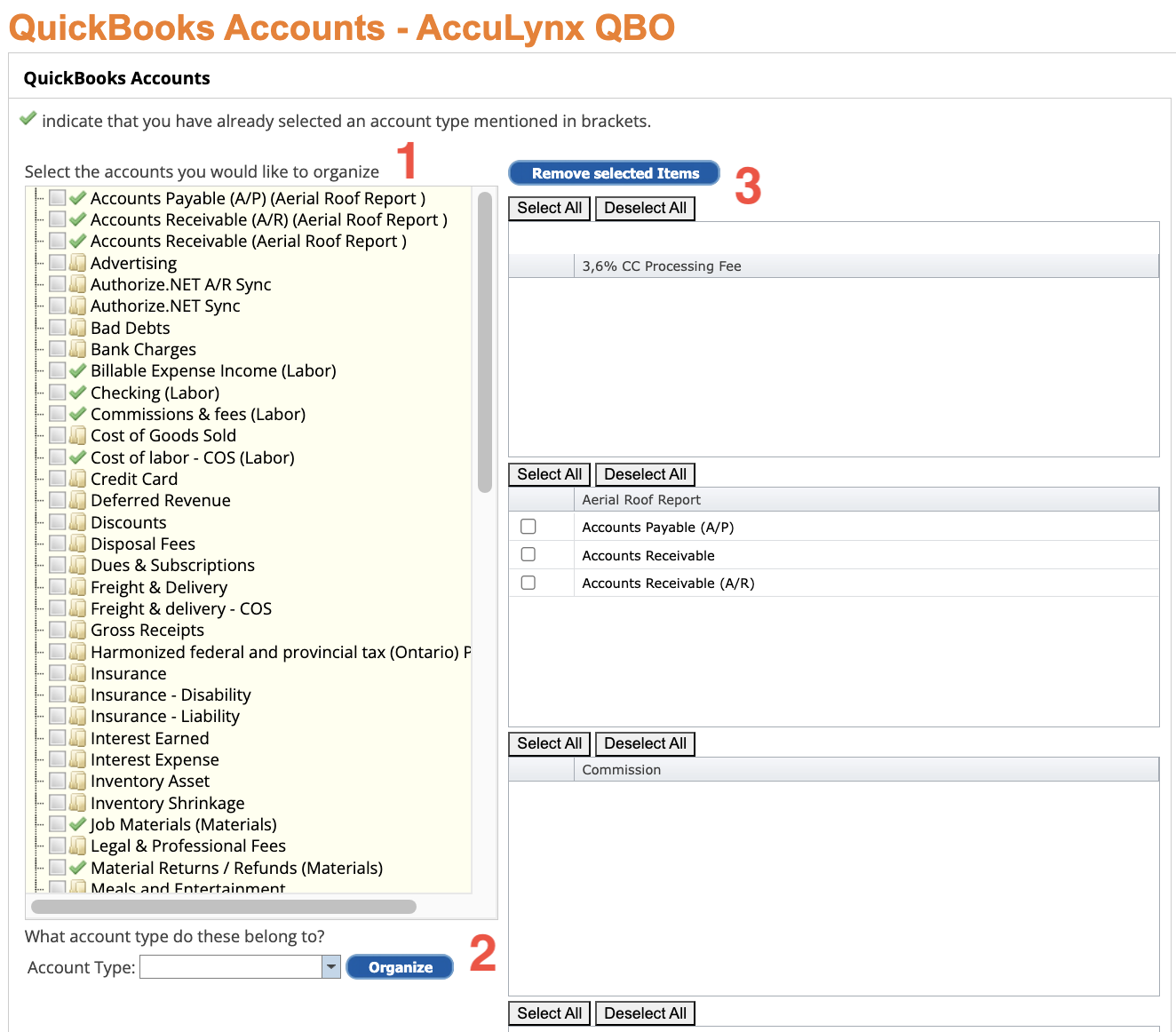Click green checkmark beside Accounts Payable (A/P) tree row

click(x=78, y=198)
